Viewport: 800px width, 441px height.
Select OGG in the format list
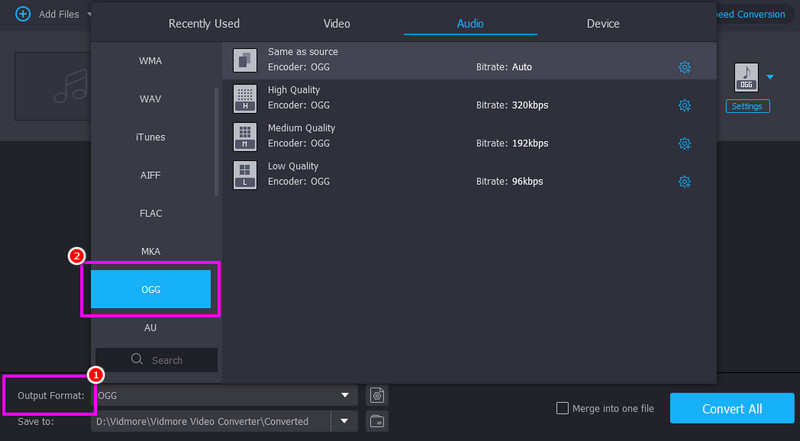(151, 289)
